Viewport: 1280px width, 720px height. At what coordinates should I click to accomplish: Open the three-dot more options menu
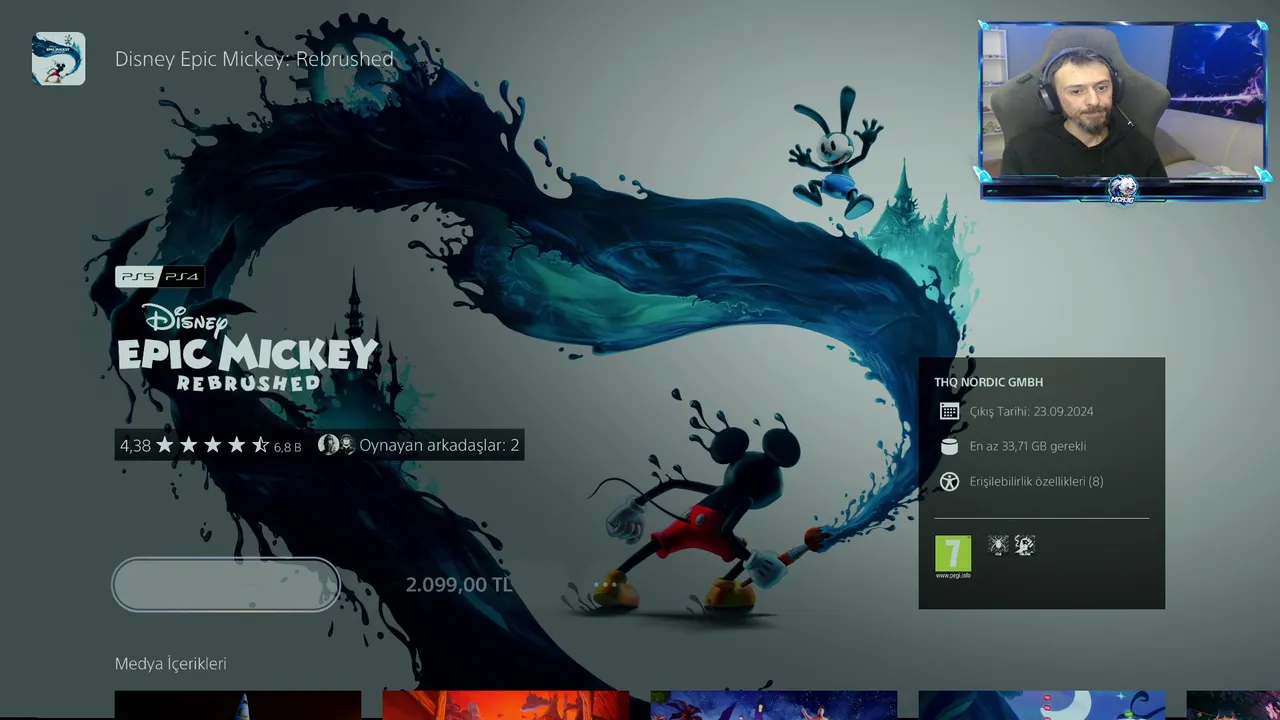(x=604, y=584)
